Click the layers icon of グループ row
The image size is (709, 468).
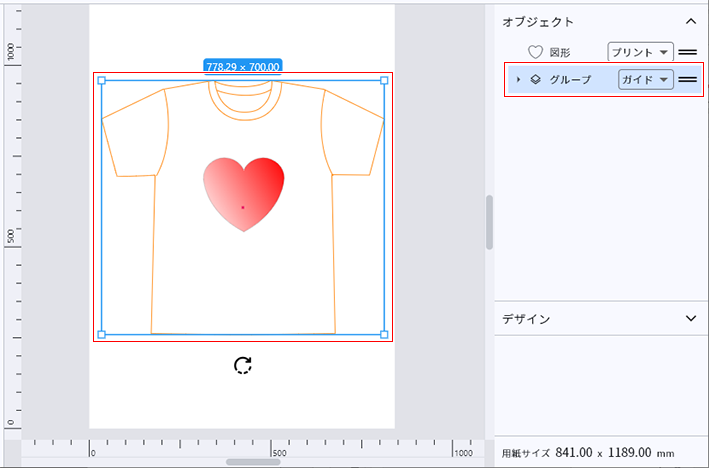[x=535, y=80]
